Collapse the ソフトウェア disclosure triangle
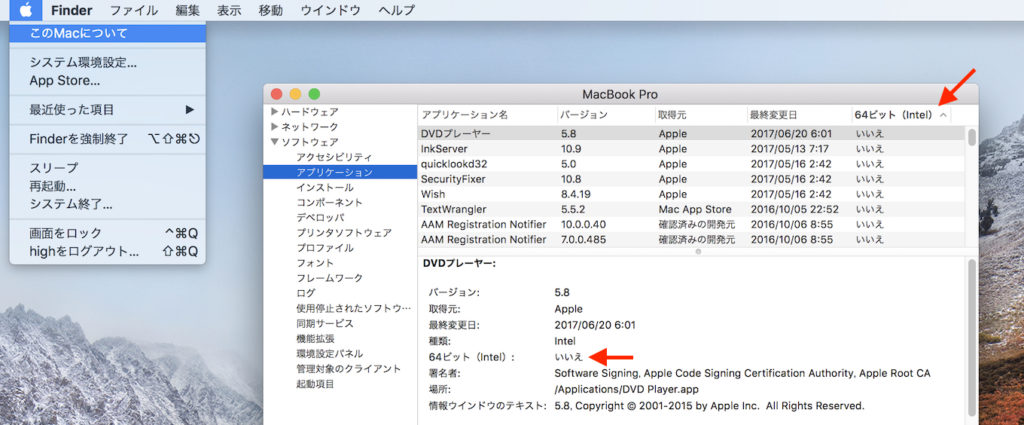The width and height of the screenshot is (1024, 425). pos(274,142)
